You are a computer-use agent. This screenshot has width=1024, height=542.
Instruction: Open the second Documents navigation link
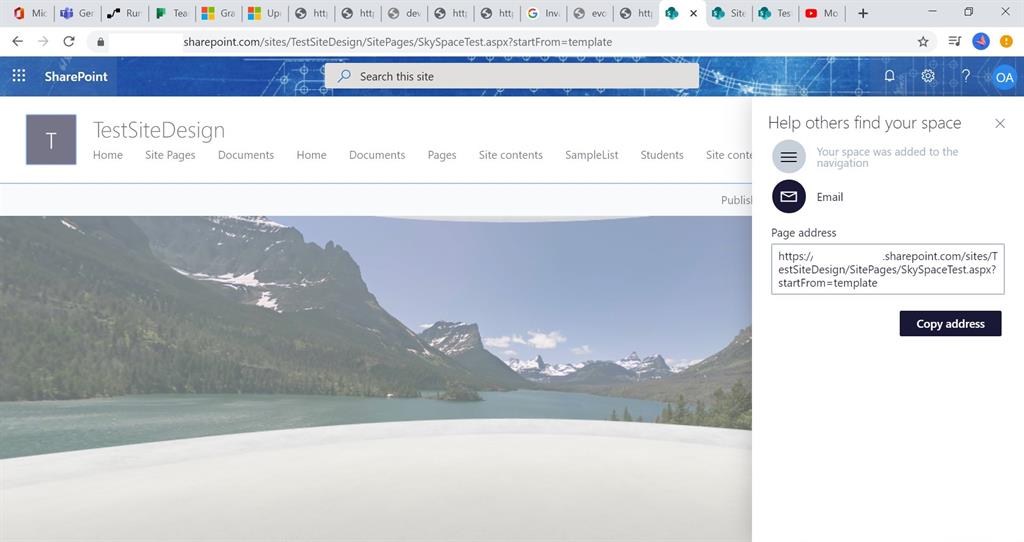pyautogui.click(x=377, y=155)
